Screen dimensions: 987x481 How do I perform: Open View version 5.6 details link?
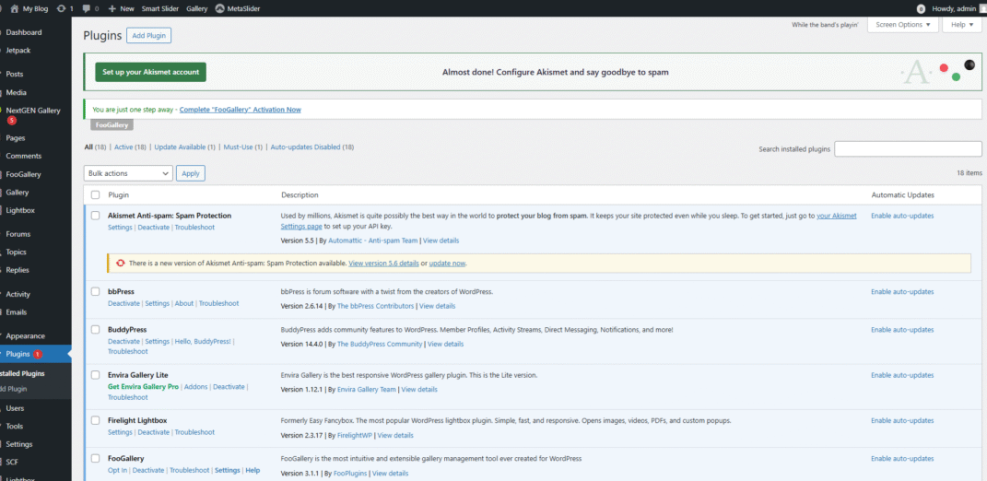384,263
